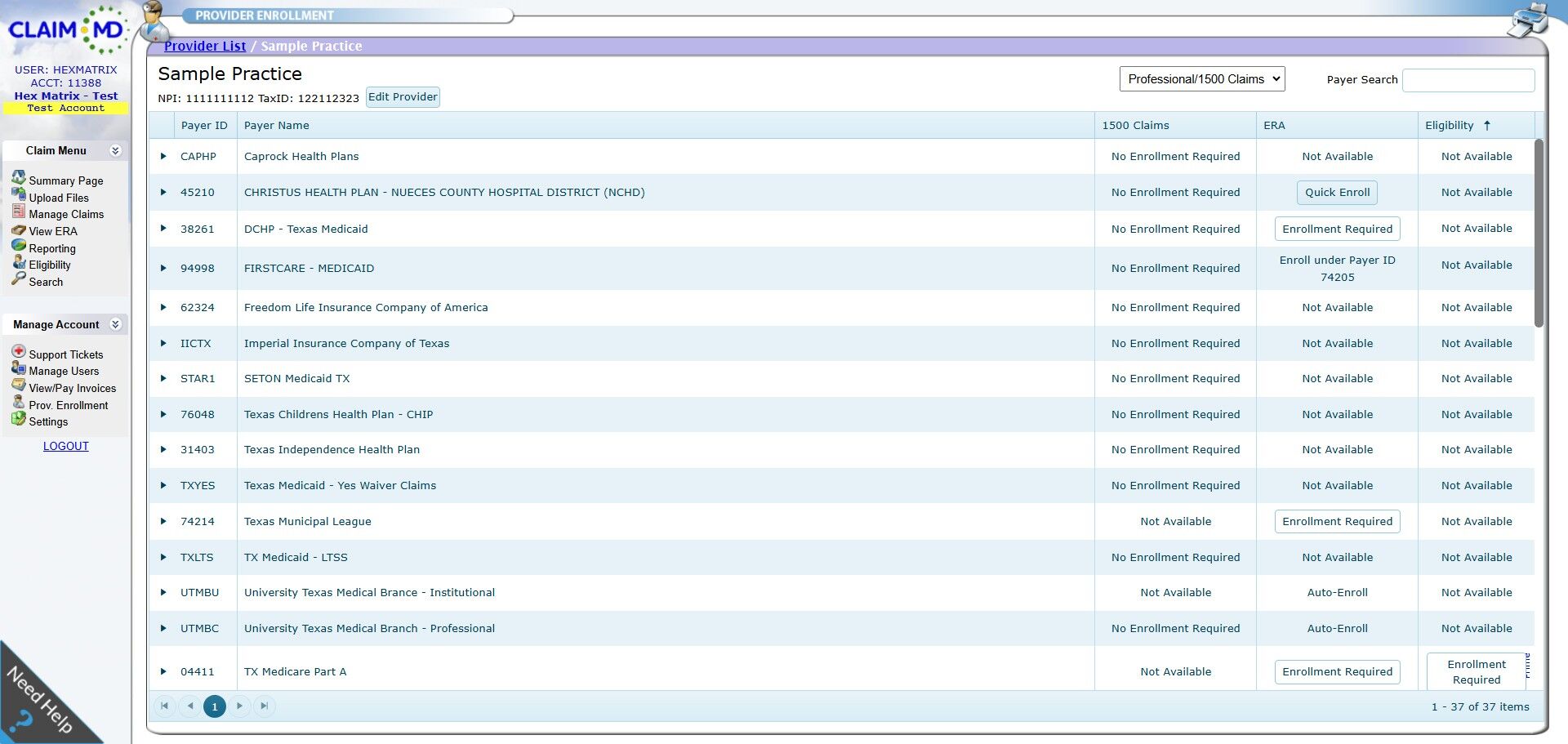The width and height of the screenshot is (1568, 744).
Task: Click the Payer Search input field
Action: pyautogui.click(x=1468, y=80)
